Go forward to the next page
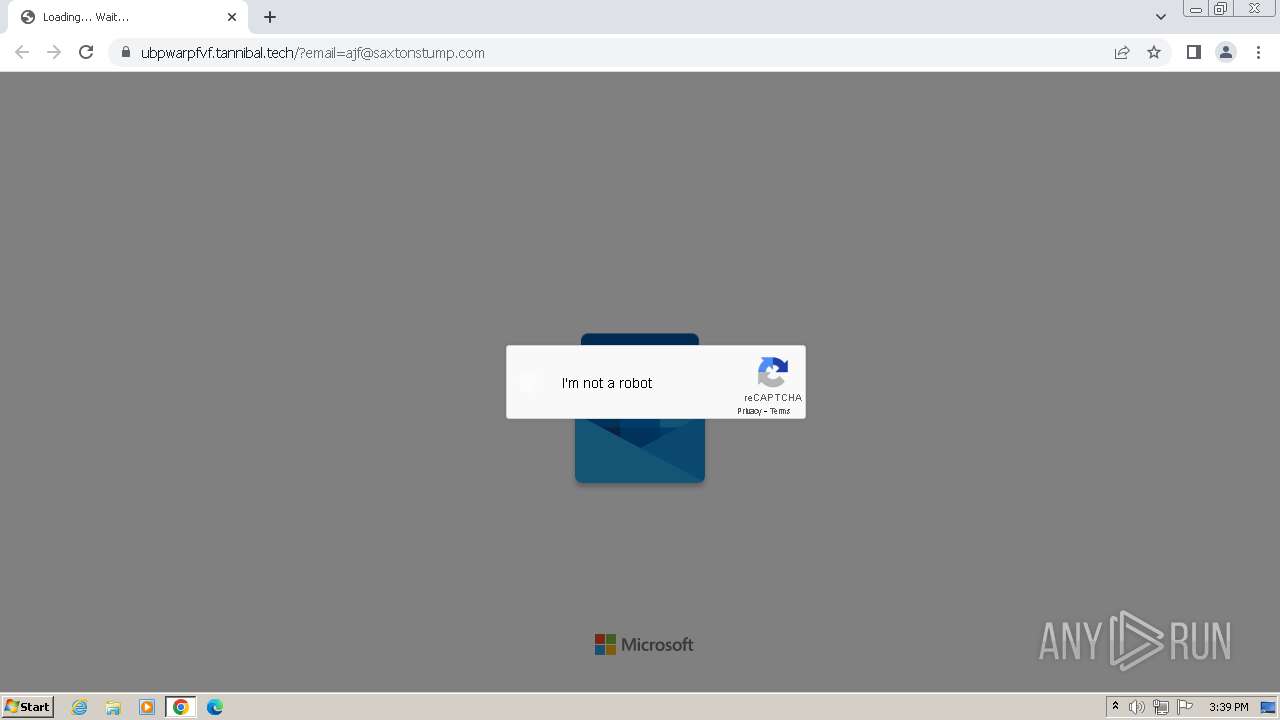This screenshot has height=720, width=1280. [x=54, y=52]
